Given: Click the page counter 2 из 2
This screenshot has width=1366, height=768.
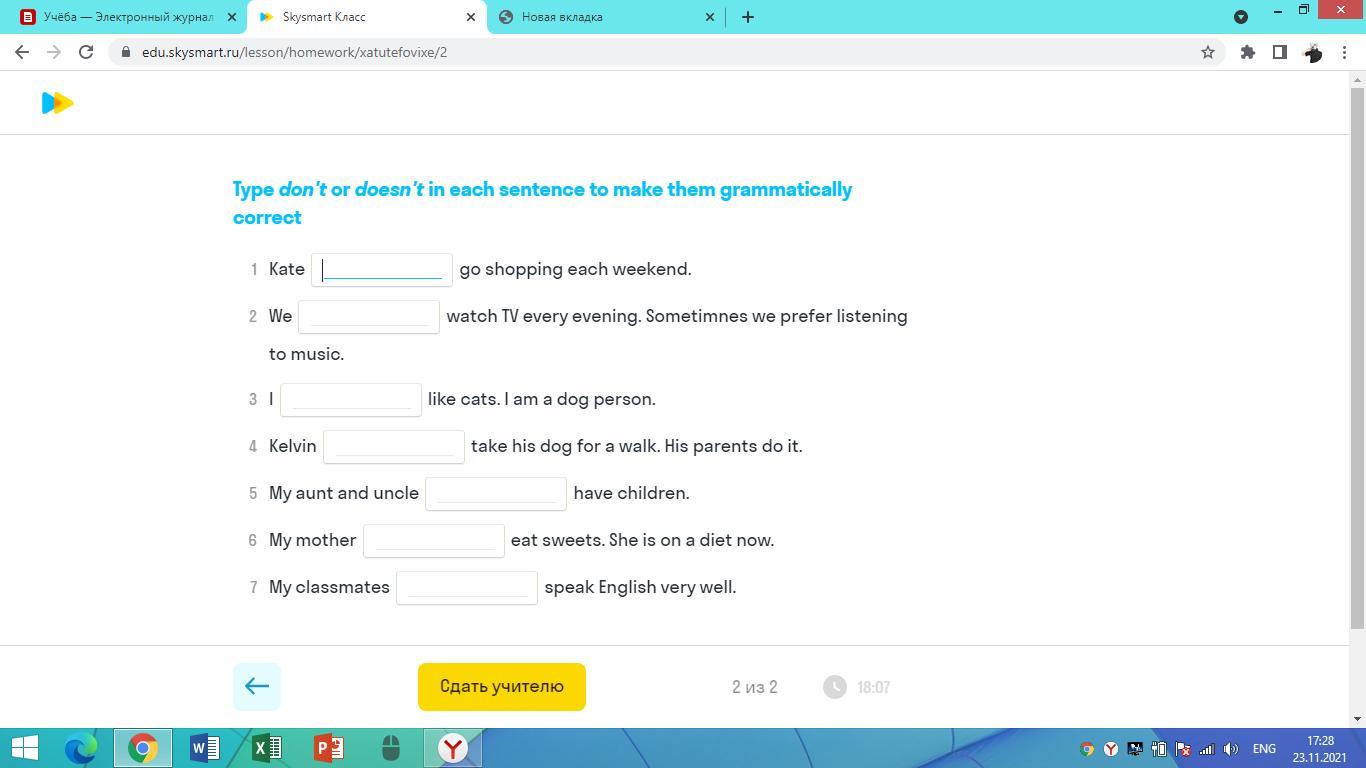Looking at the screenshot, I should (755, 687).
